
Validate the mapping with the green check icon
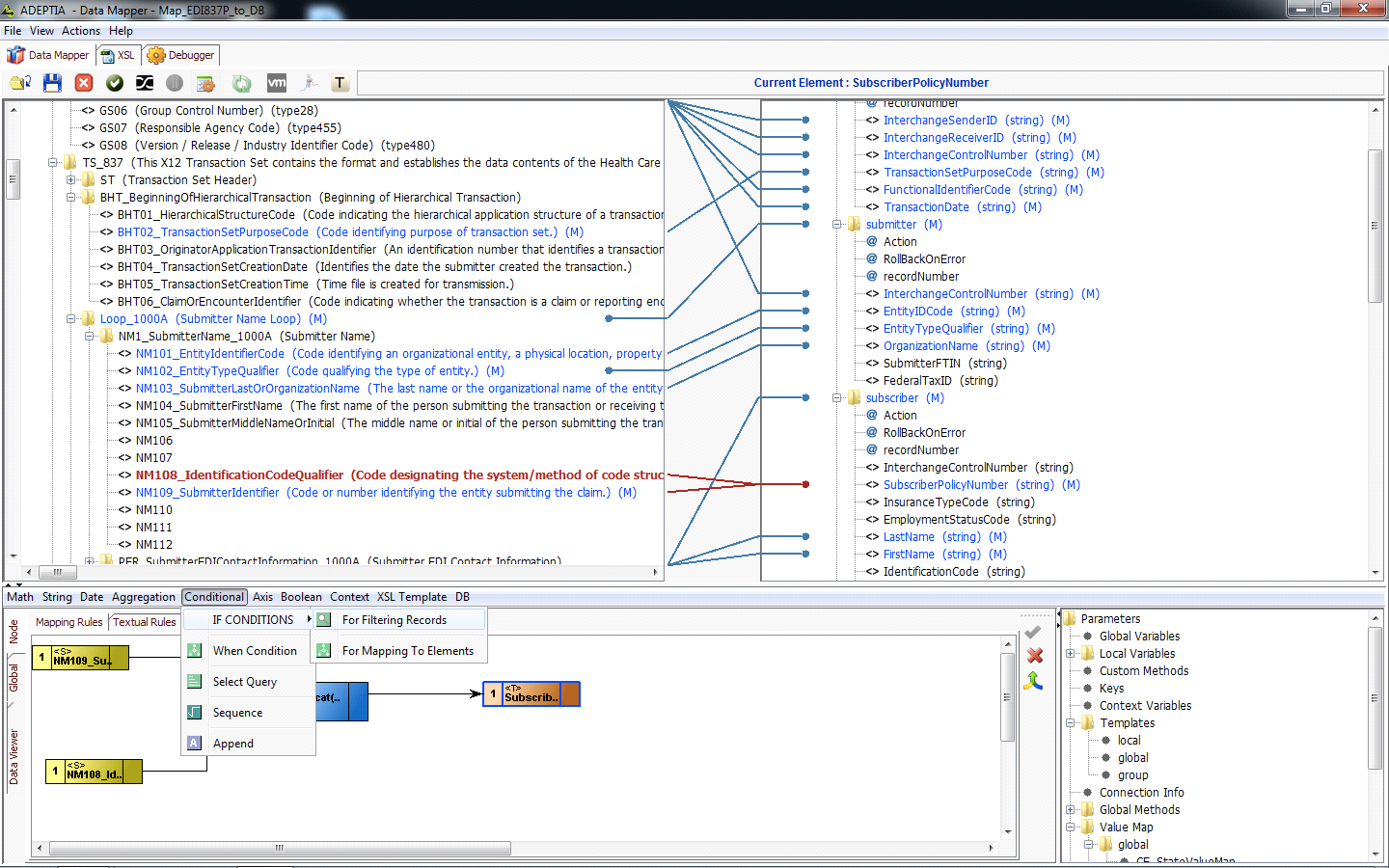coord(114,83)
